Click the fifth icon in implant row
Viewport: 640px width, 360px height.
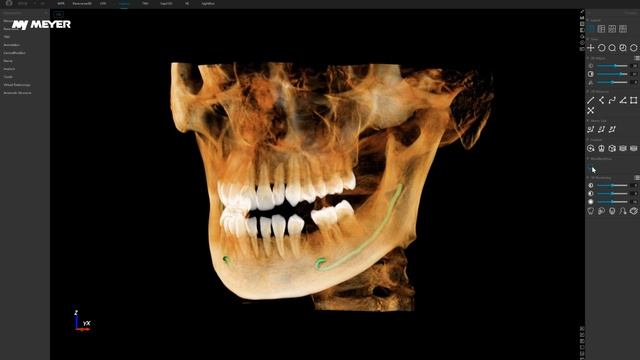click(633, 148)
